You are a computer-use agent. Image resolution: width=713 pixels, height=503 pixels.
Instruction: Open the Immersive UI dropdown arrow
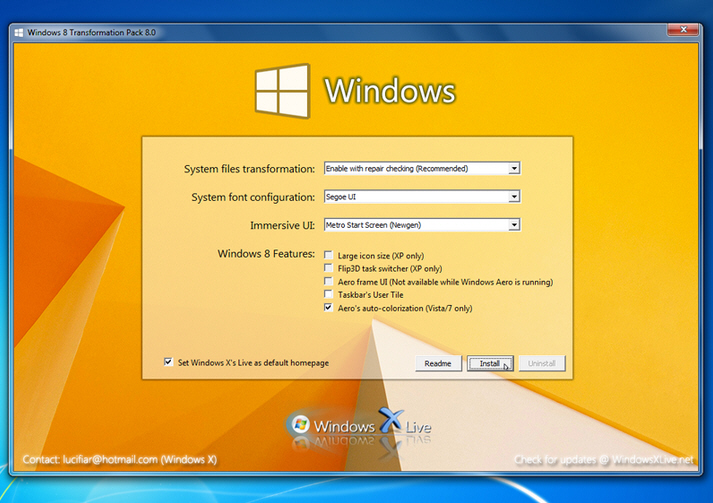click(514, 225)
